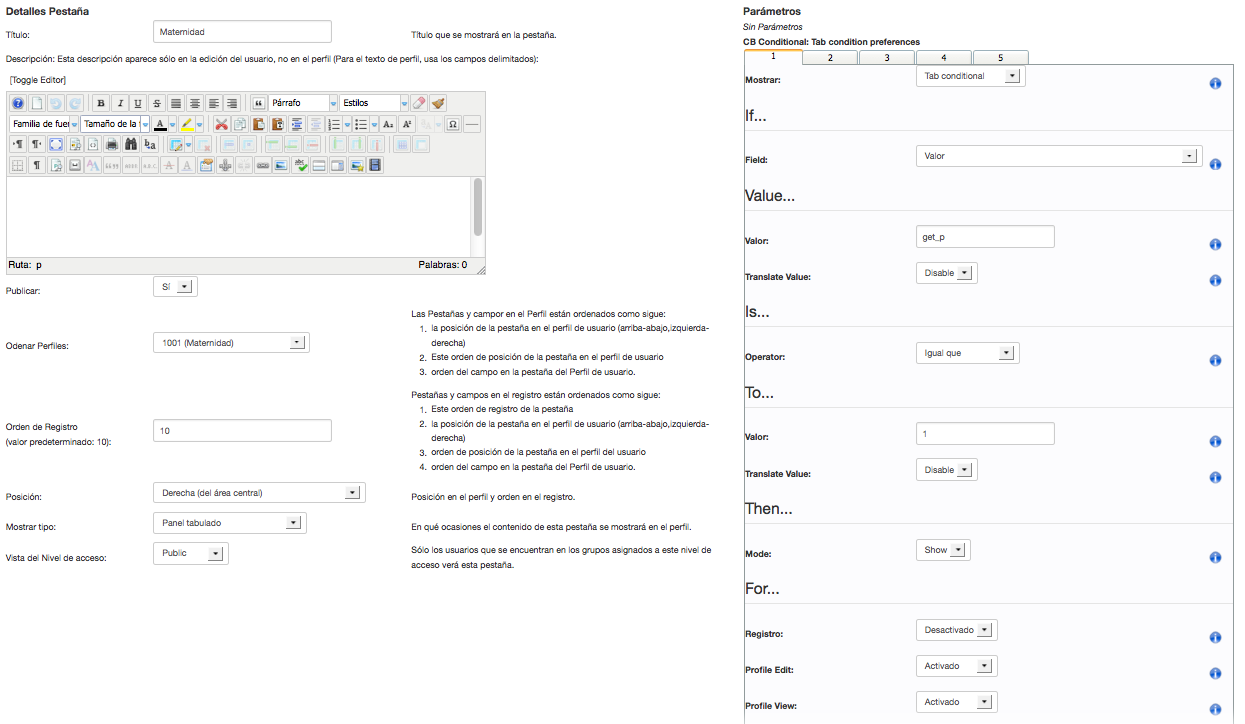Apply left alignment

[213, 103]
